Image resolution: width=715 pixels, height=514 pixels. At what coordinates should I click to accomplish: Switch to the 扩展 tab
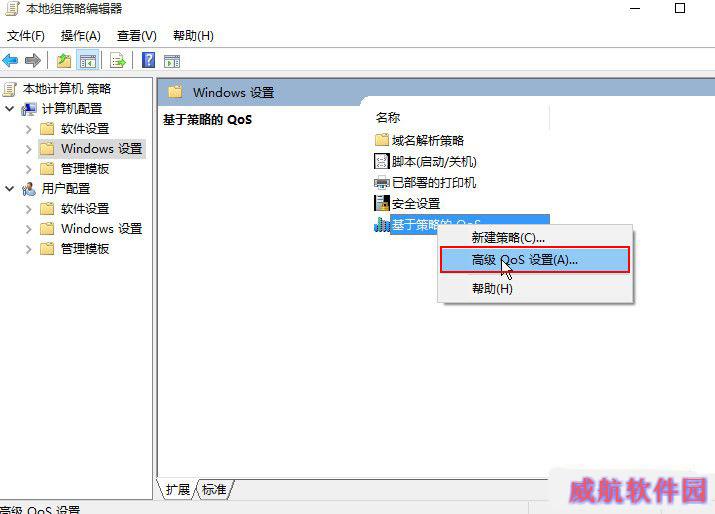178,490
